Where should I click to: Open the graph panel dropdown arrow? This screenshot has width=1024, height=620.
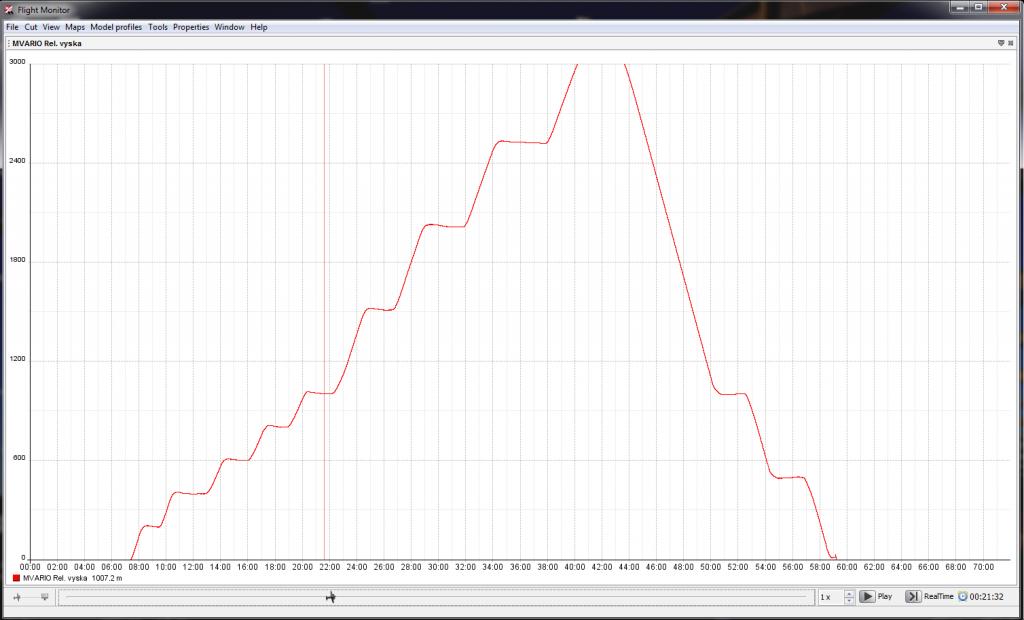[x=1001, y=44]
